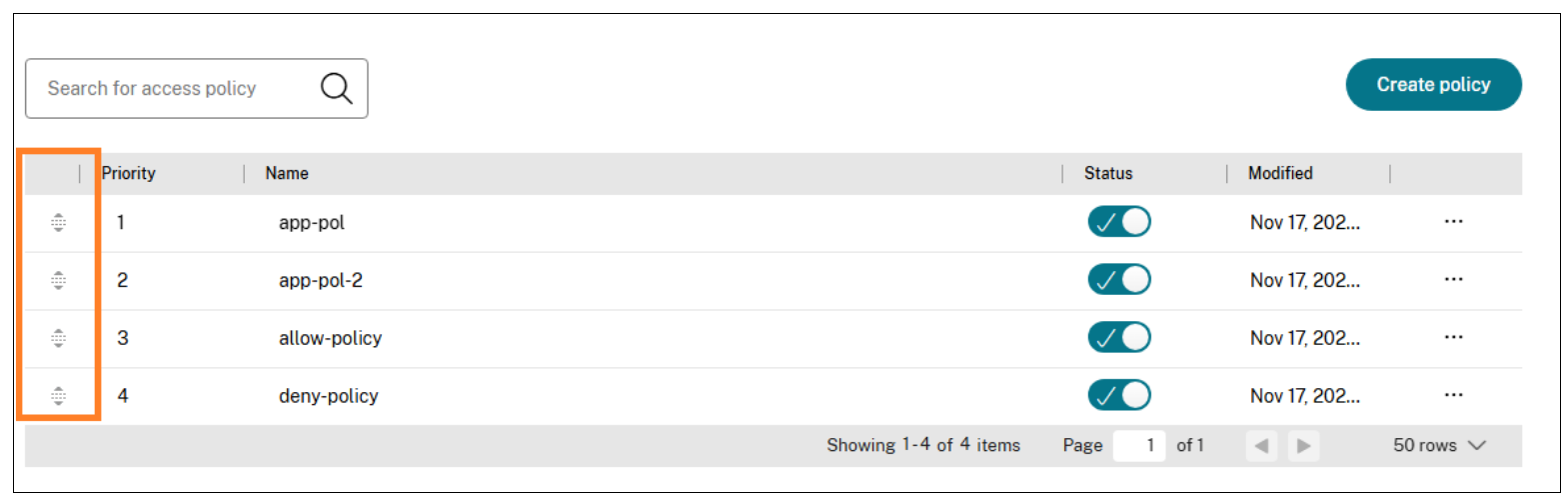This screenshot has width=1568, height=503.
Task: Go to the next page arrow
Action: click(x=1303, y=446)
